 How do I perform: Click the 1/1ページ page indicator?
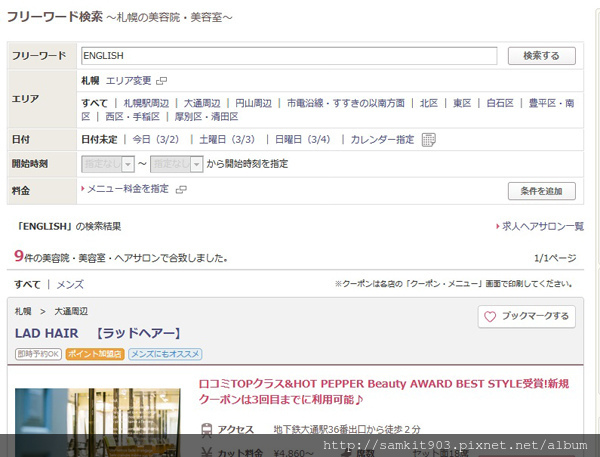(555, 258)
